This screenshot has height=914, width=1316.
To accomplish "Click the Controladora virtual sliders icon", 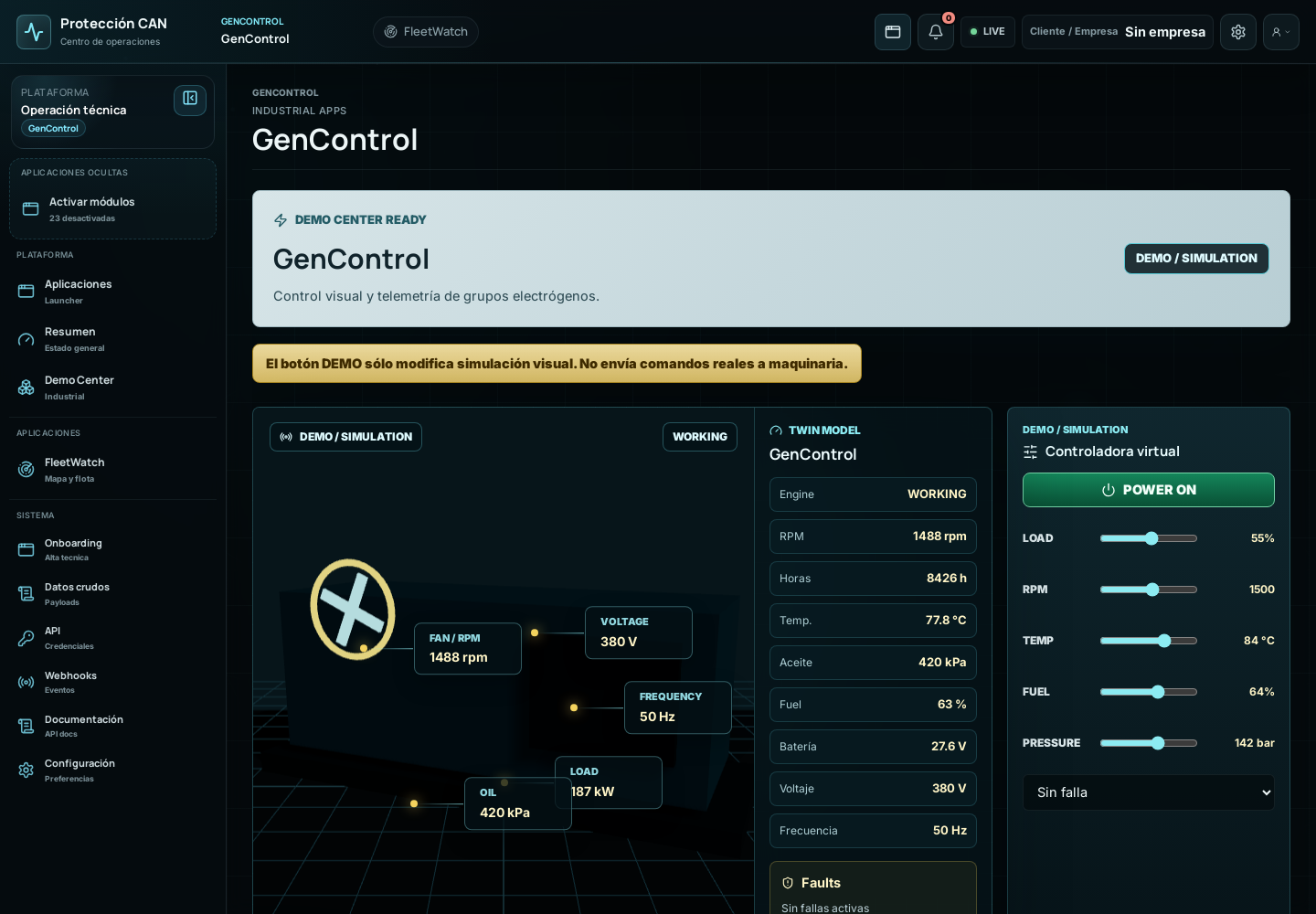I will click(1030, 452).
